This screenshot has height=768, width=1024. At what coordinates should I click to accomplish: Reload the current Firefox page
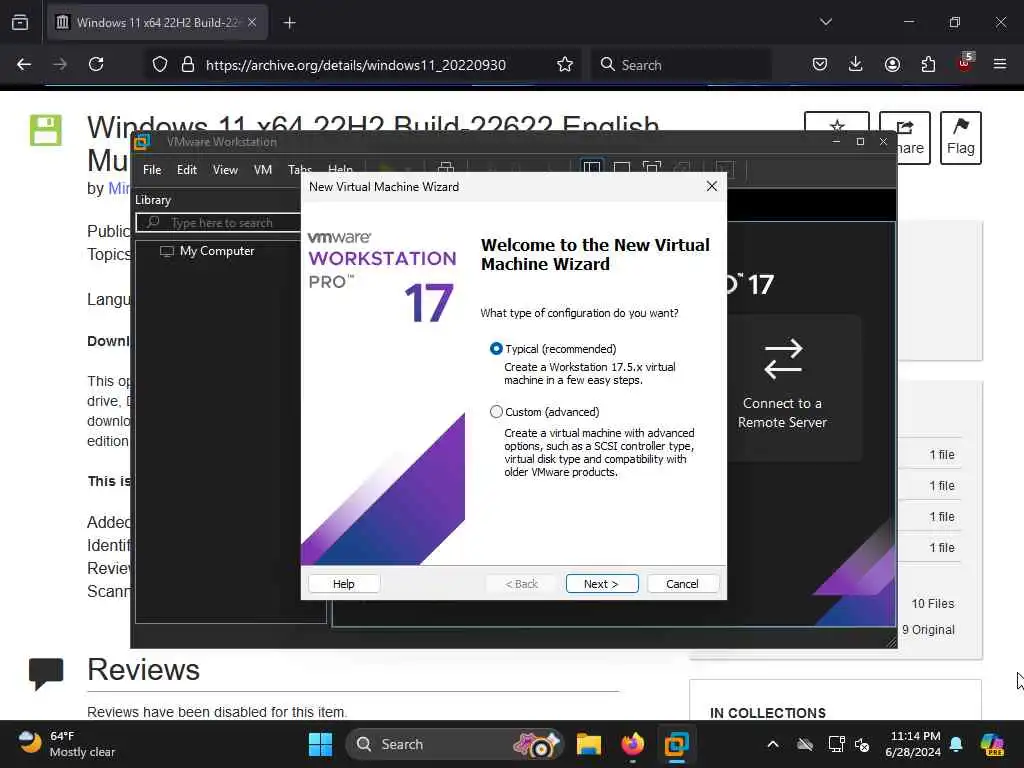click(96, 65)
